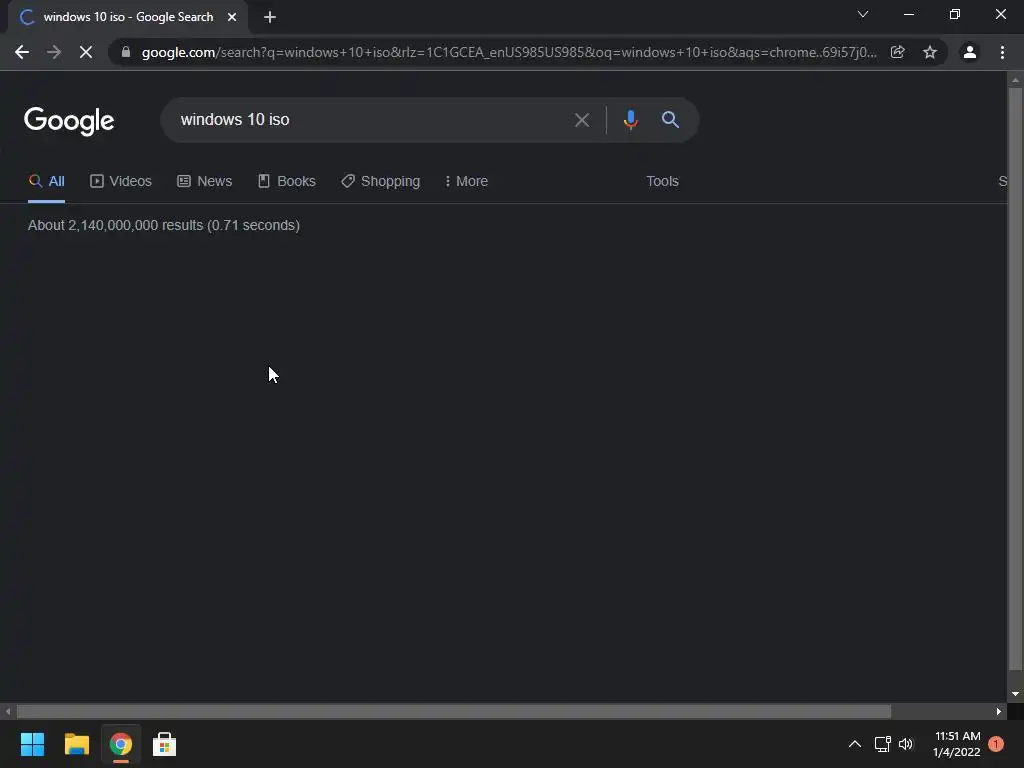This screenshot has height=768, width=1024.
Task: Switch to News results
Action: point(204,182)
